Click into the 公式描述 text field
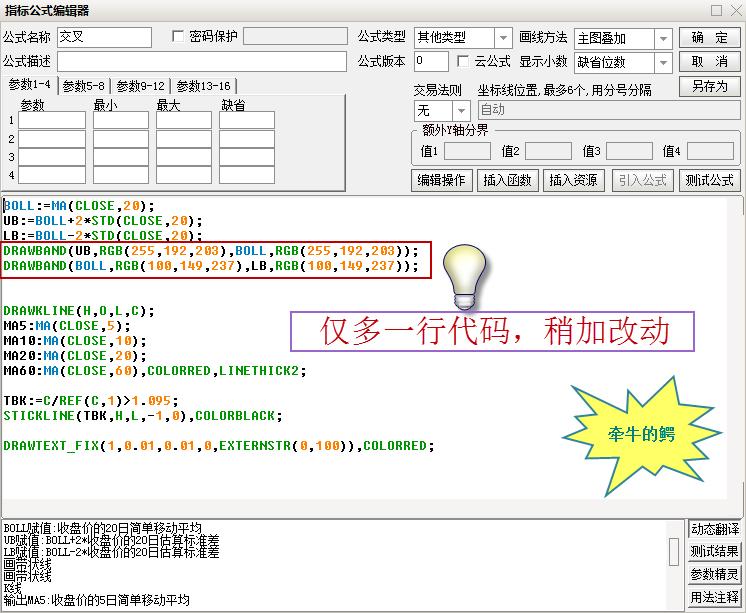This screenshot has height=613, width=746. [202, 62]
